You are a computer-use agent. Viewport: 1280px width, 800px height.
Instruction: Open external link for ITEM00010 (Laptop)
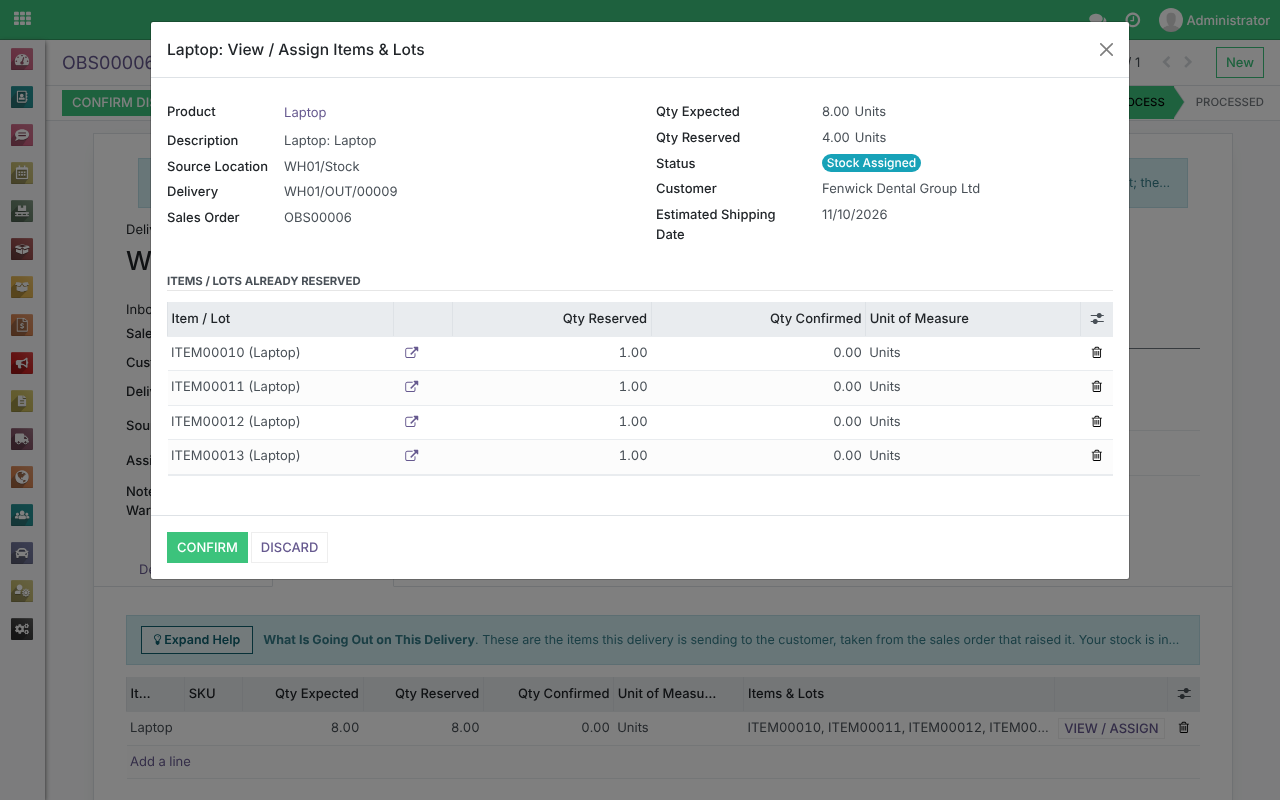pyautogui.click(x=411, y=353)
